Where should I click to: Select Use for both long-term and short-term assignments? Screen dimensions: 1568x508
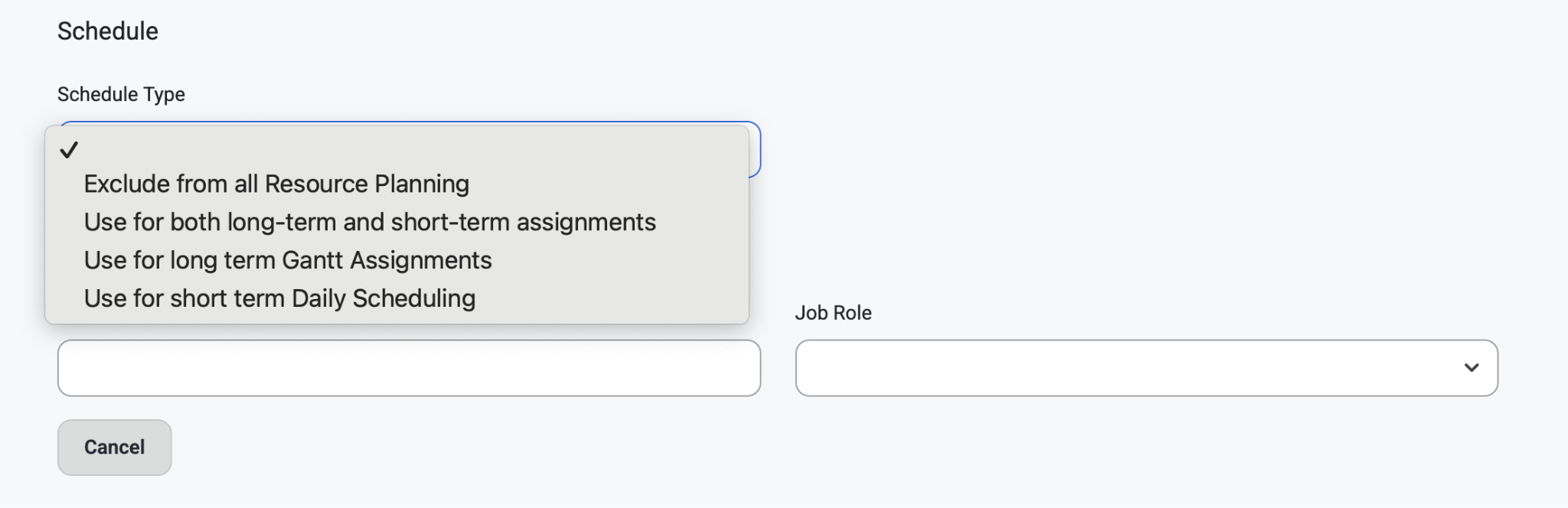click(397, 223)
